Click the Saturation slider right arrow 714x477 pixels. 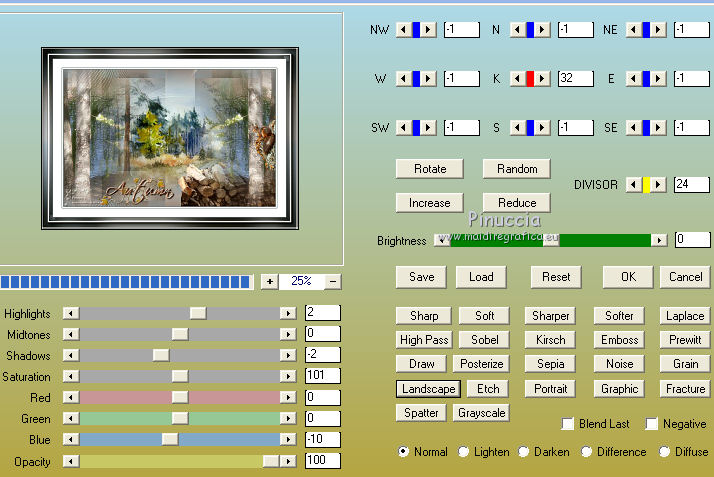click(x=288, y=376)
